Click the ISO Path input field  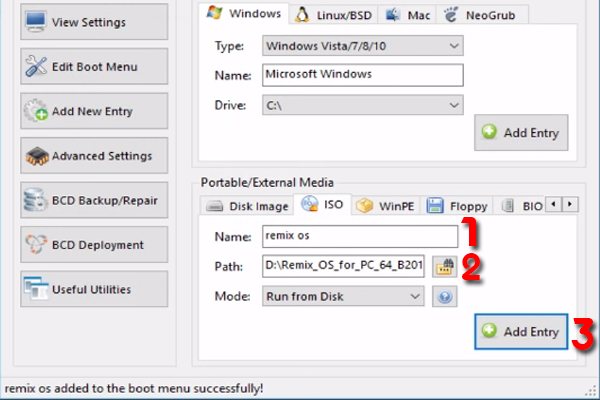tap(343, 266)
